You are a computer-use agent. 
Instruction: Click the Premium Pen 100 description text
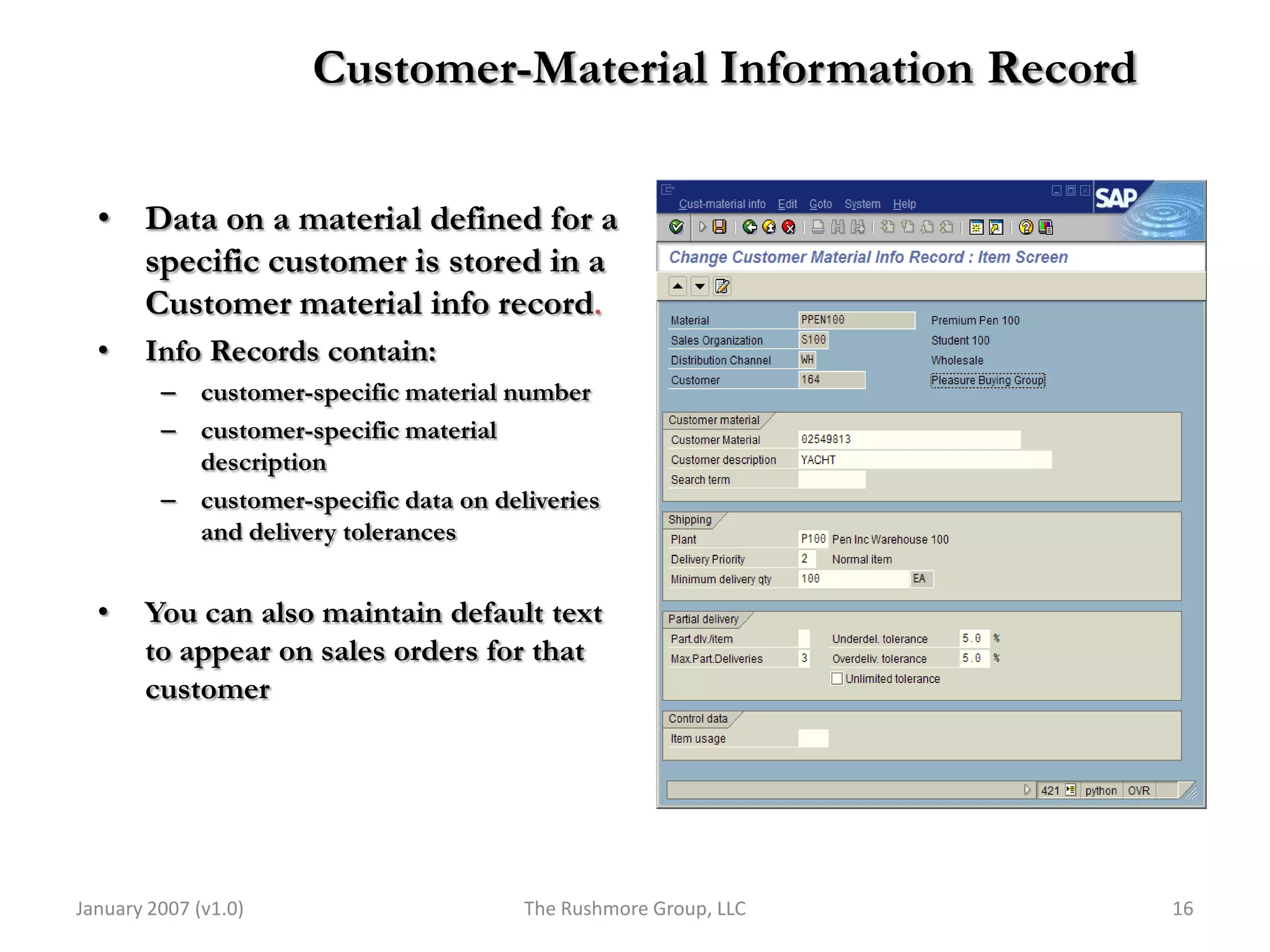point(975,320)
